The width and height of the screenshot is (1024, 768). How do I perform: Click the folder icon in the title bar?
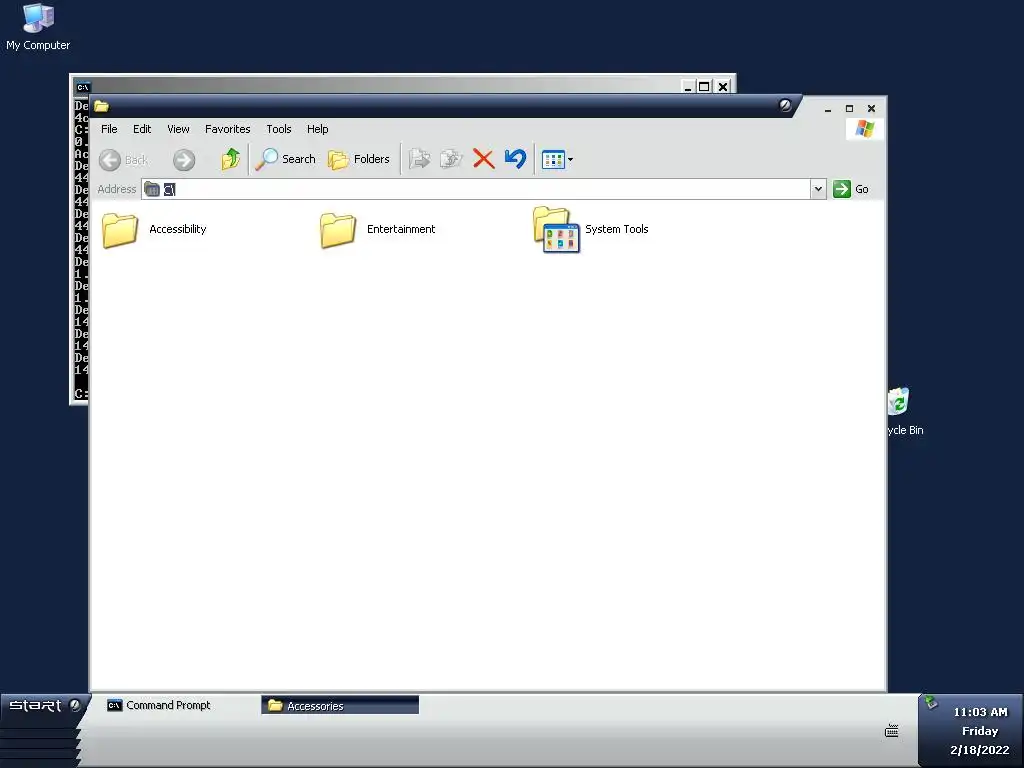(101, 106)
